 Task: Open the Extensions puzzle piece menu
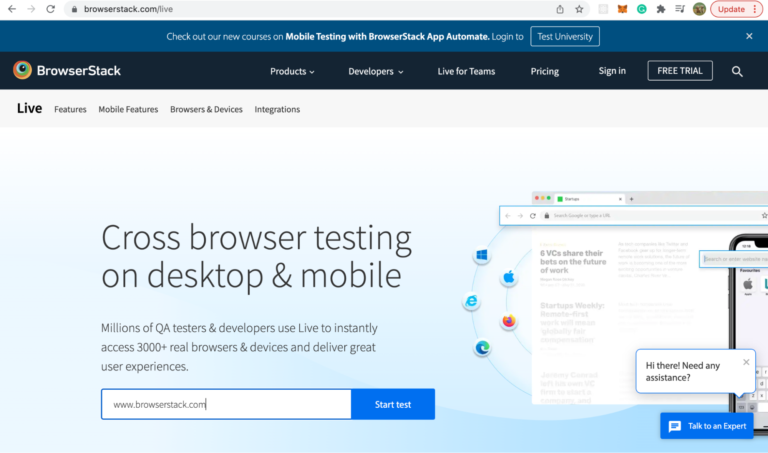[x=661, y=9]
